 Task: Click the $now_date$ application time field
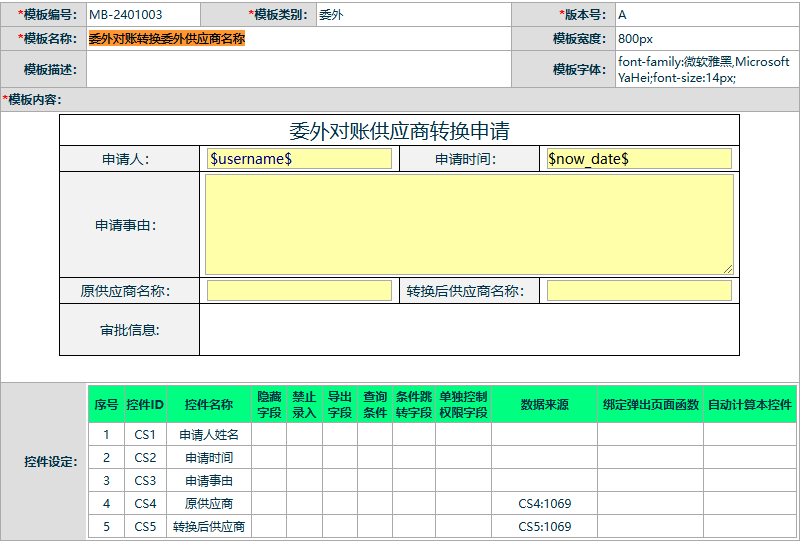pos(639,159)
